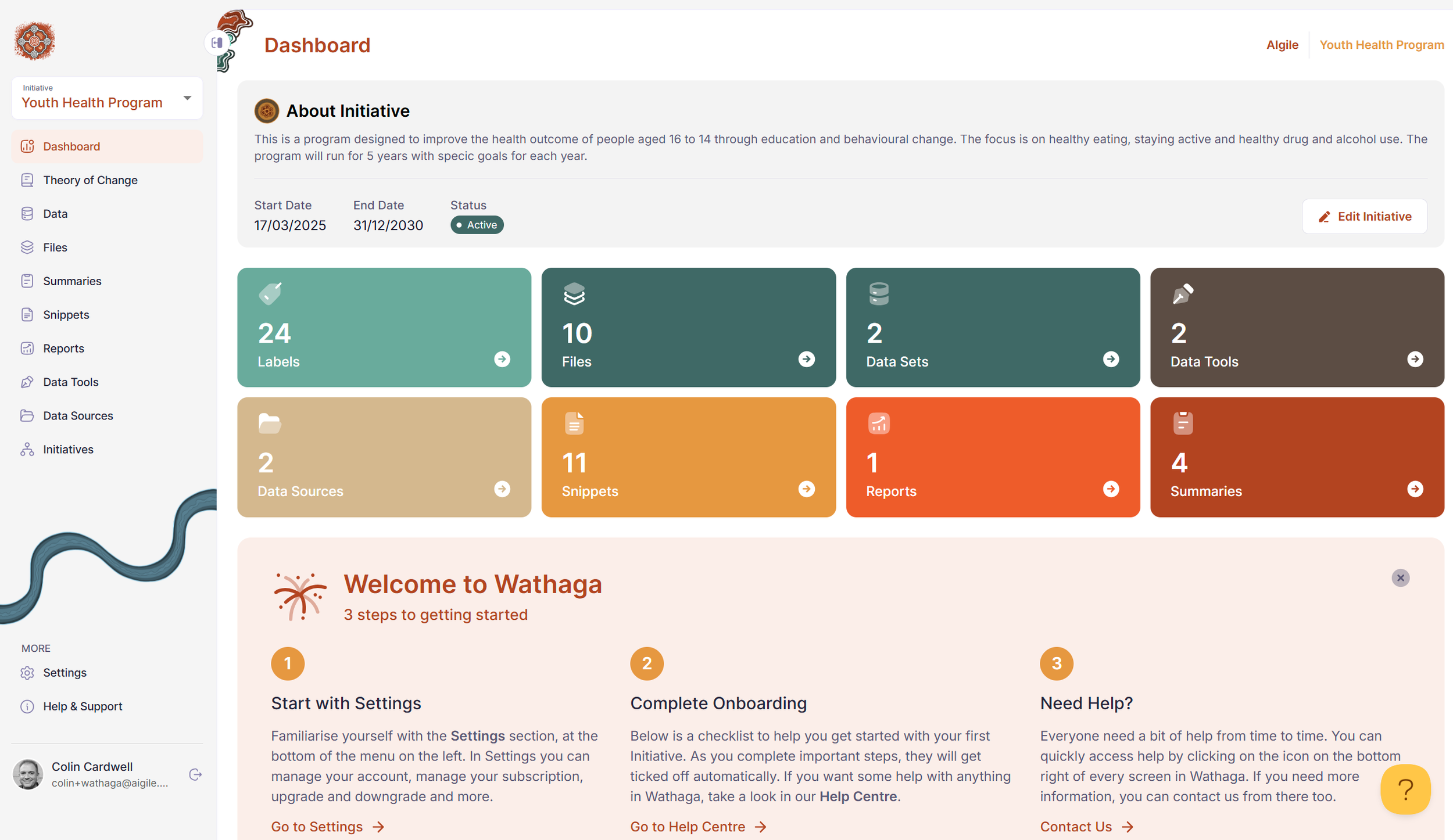Select Snippets from the sidebar menu
1453x840 pixels.
tap(66, 315)
